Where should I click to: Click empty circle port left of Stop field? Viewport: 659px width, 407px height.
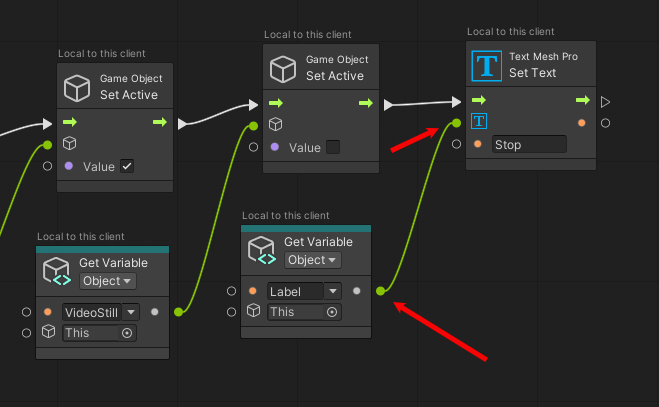pos(456,144)
